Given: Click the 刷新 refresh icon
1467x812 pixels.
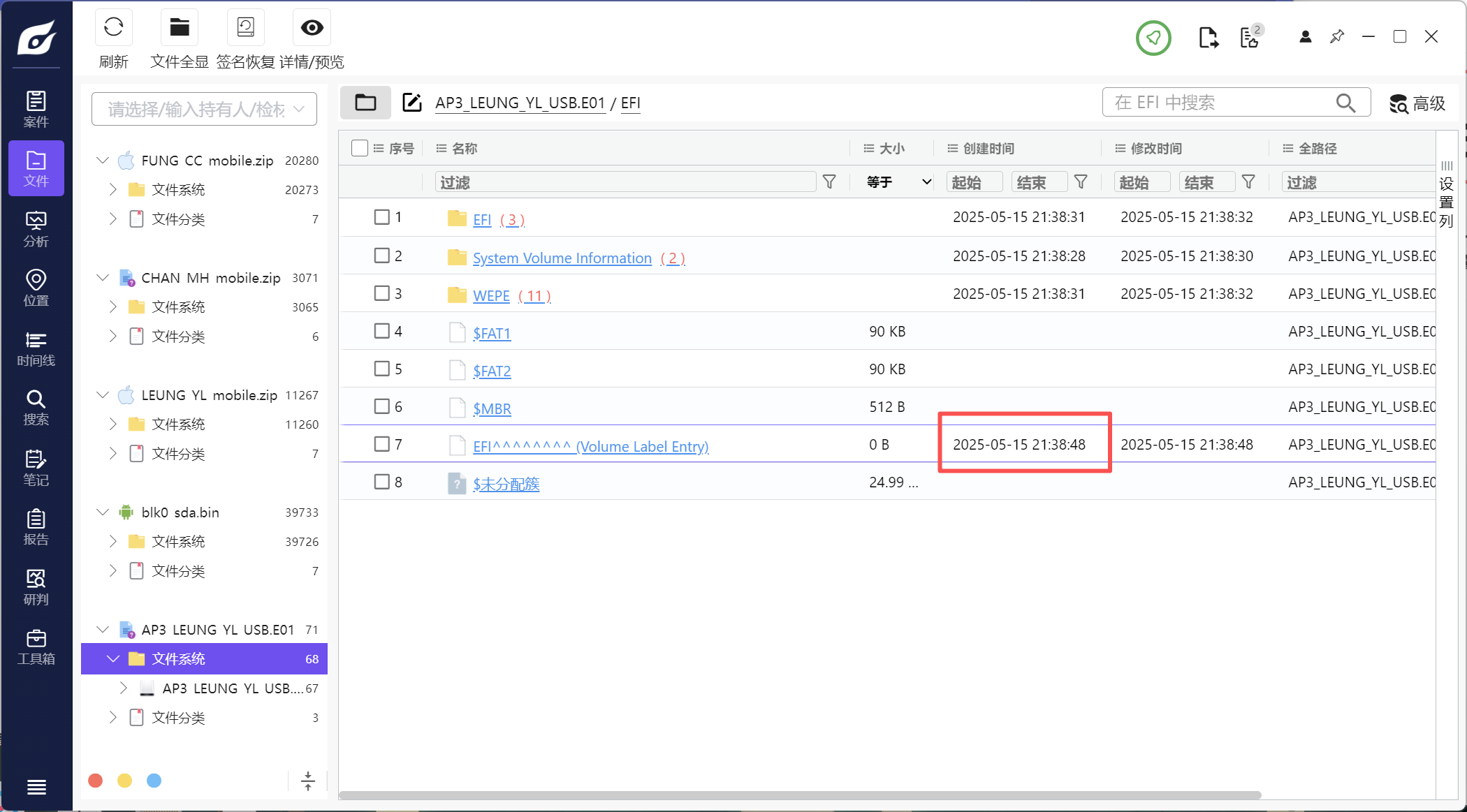Looking at the screenshot, I should 113,28.
